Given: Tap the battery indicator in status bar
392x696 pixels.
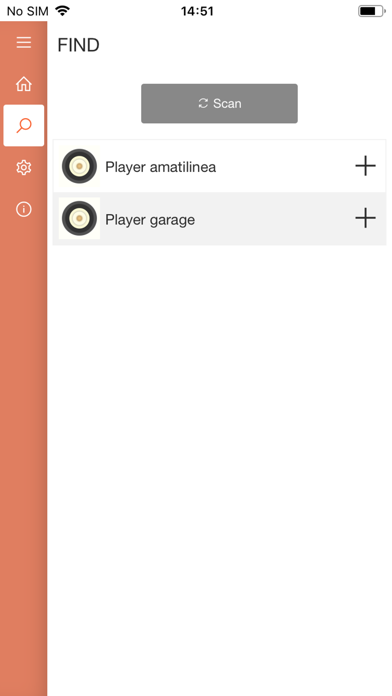Looking at the screenshot, I should (x=372, y=11).
